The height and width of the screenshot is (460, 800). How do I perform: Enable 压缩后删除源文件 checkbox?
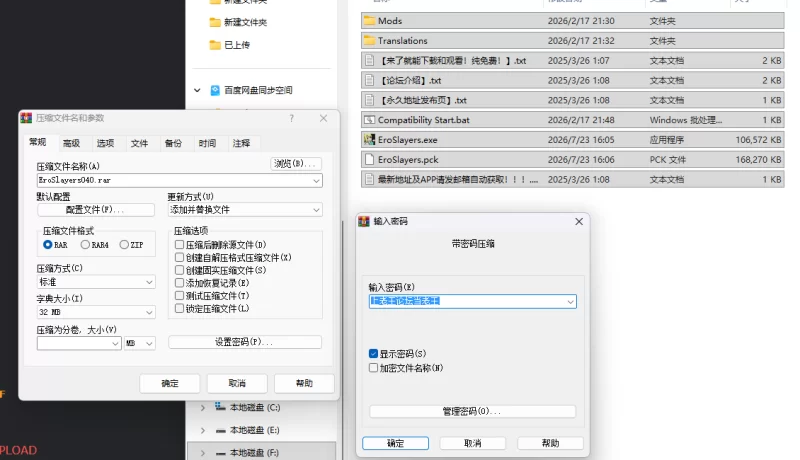point(179,245)
